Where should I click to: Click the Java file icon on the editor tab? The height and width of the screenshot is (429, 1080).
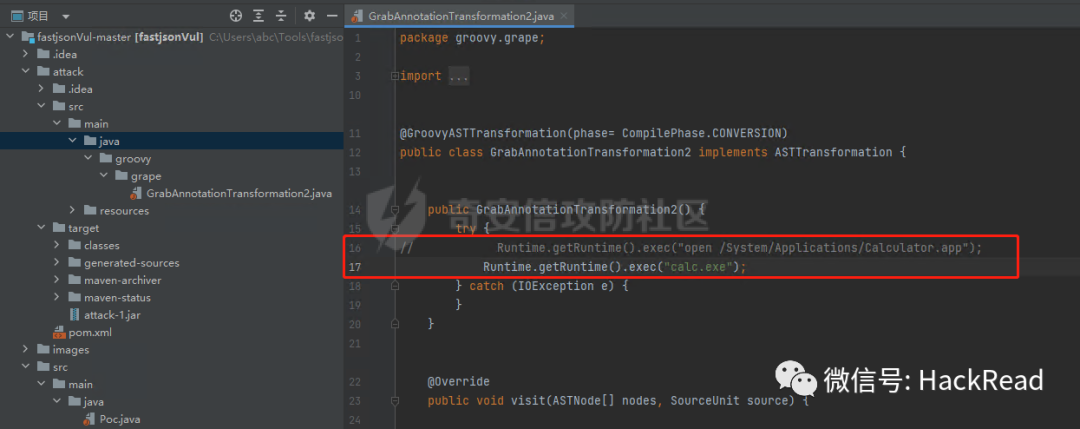click(358, 15)
